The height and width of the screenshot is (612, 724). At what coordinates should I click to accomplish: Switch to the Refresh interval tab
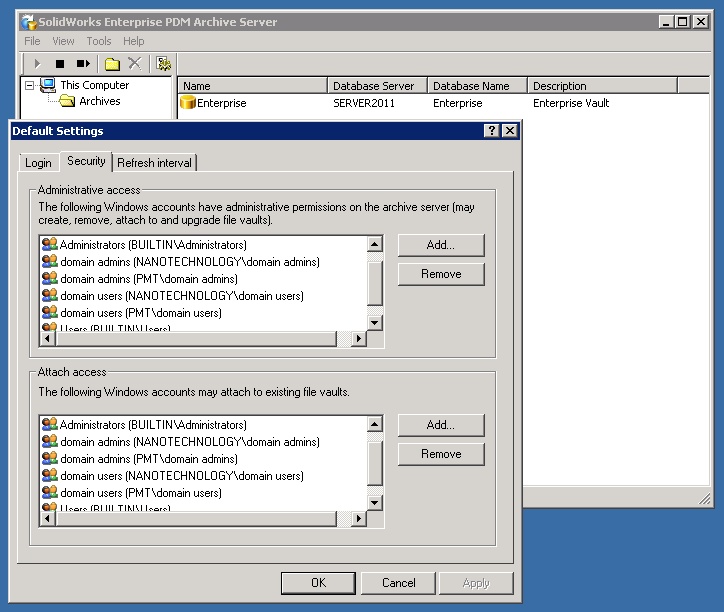tap(154, 163)
